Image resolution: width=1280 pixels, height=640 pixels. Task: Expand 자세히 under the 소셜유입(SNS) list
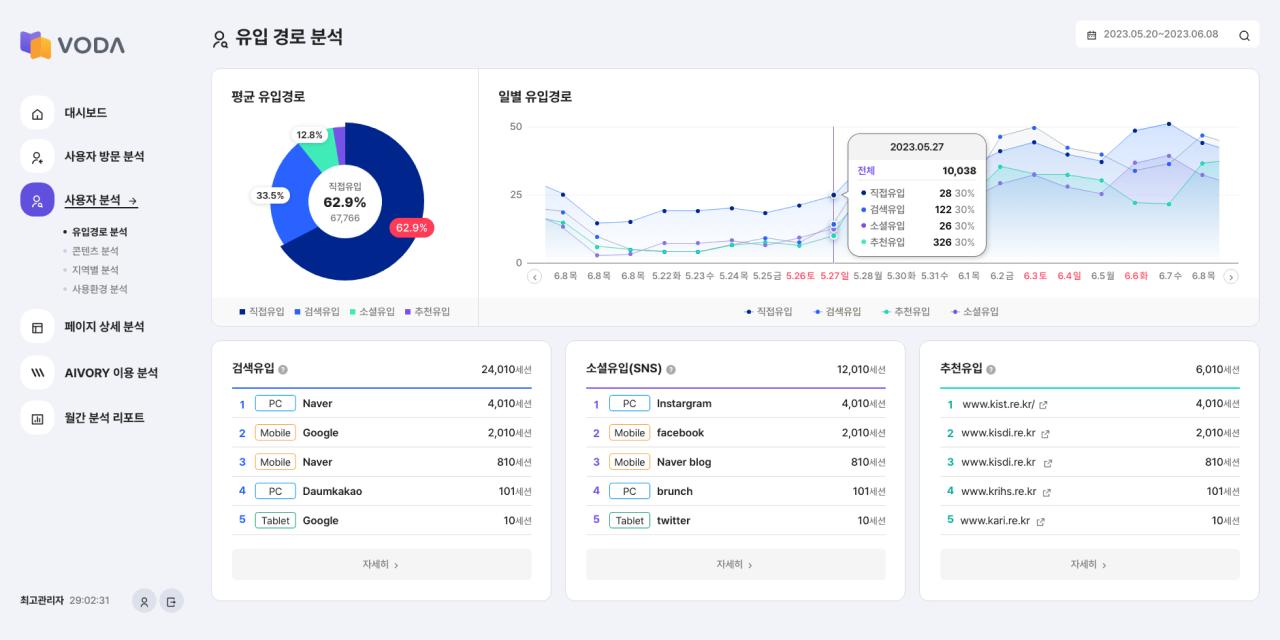coord(735,564)
